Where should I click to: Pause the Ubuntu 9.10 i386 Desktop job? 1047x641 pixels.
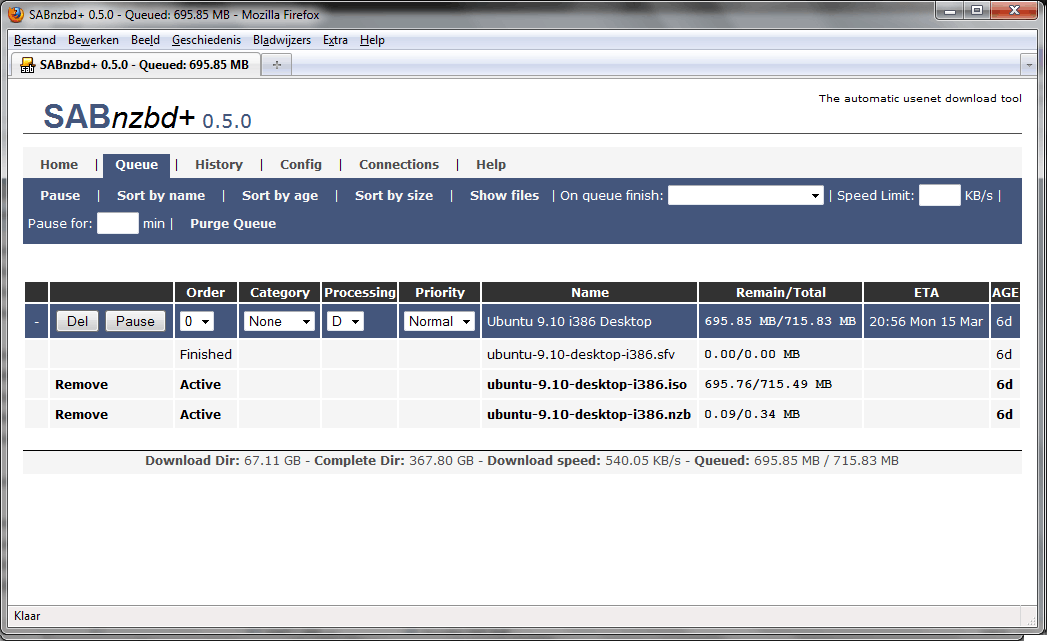135,321
